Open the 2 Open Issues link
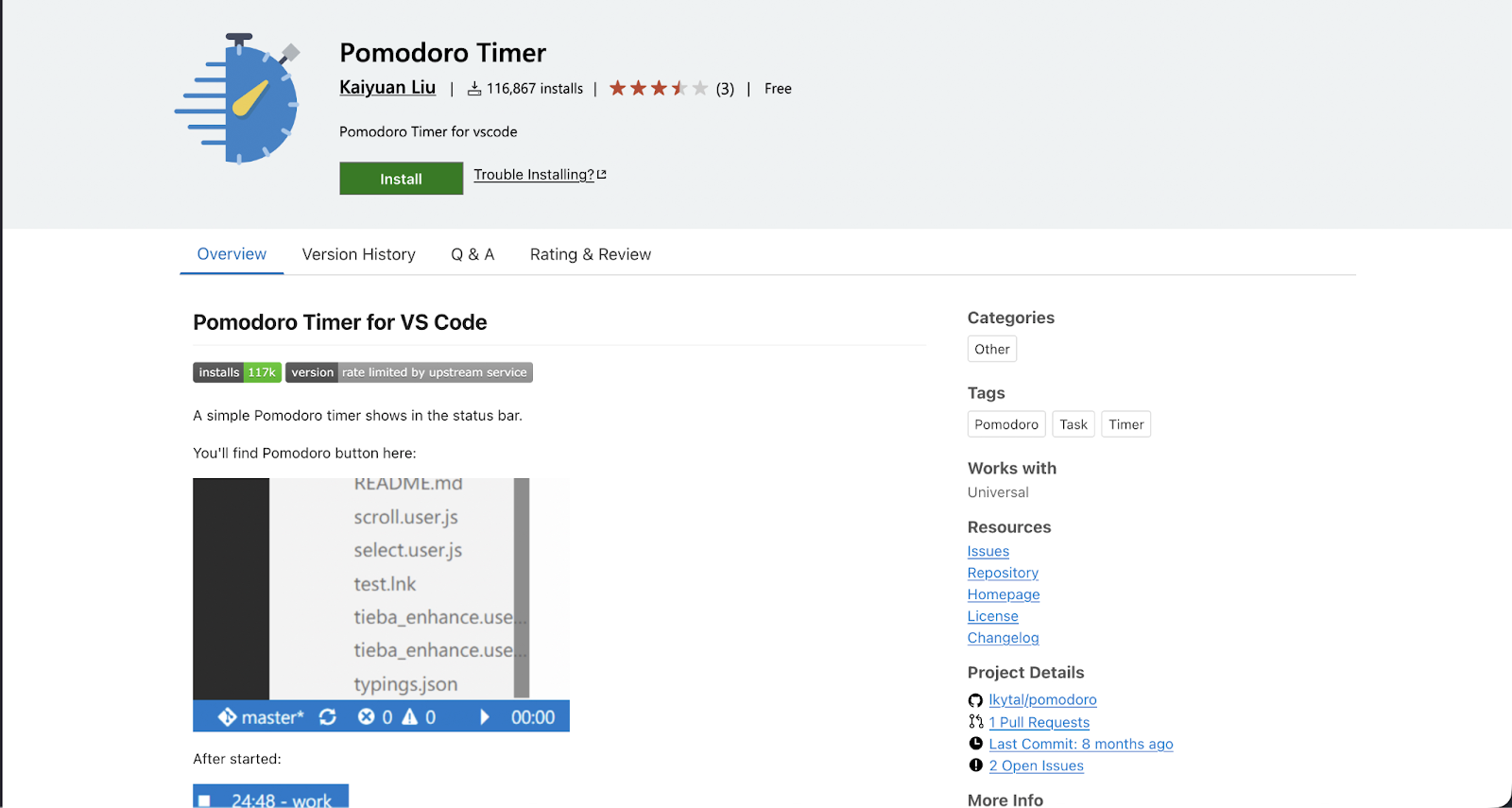The height and width of the screenshot is (808, 1512). click(x=1037, y=765)
